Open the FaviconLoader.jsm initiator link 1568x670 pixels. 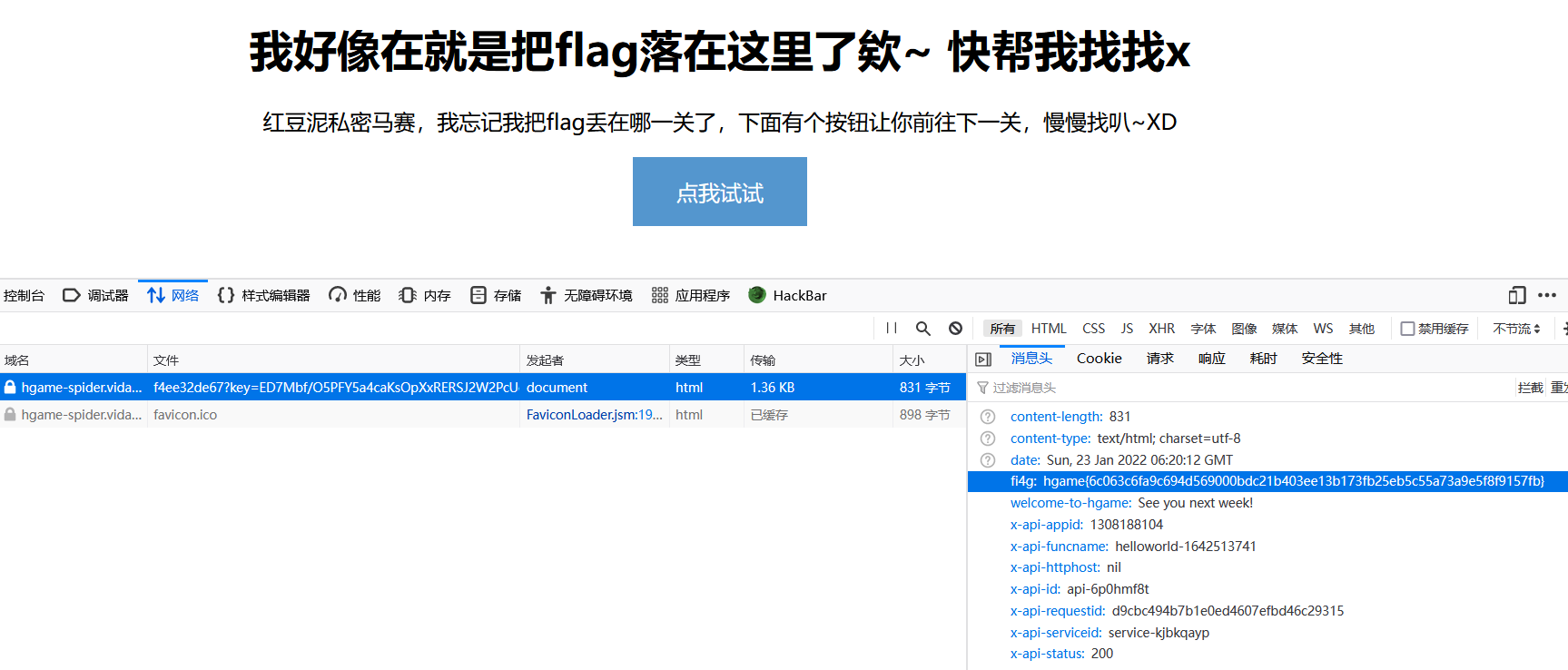pos(594,415)
